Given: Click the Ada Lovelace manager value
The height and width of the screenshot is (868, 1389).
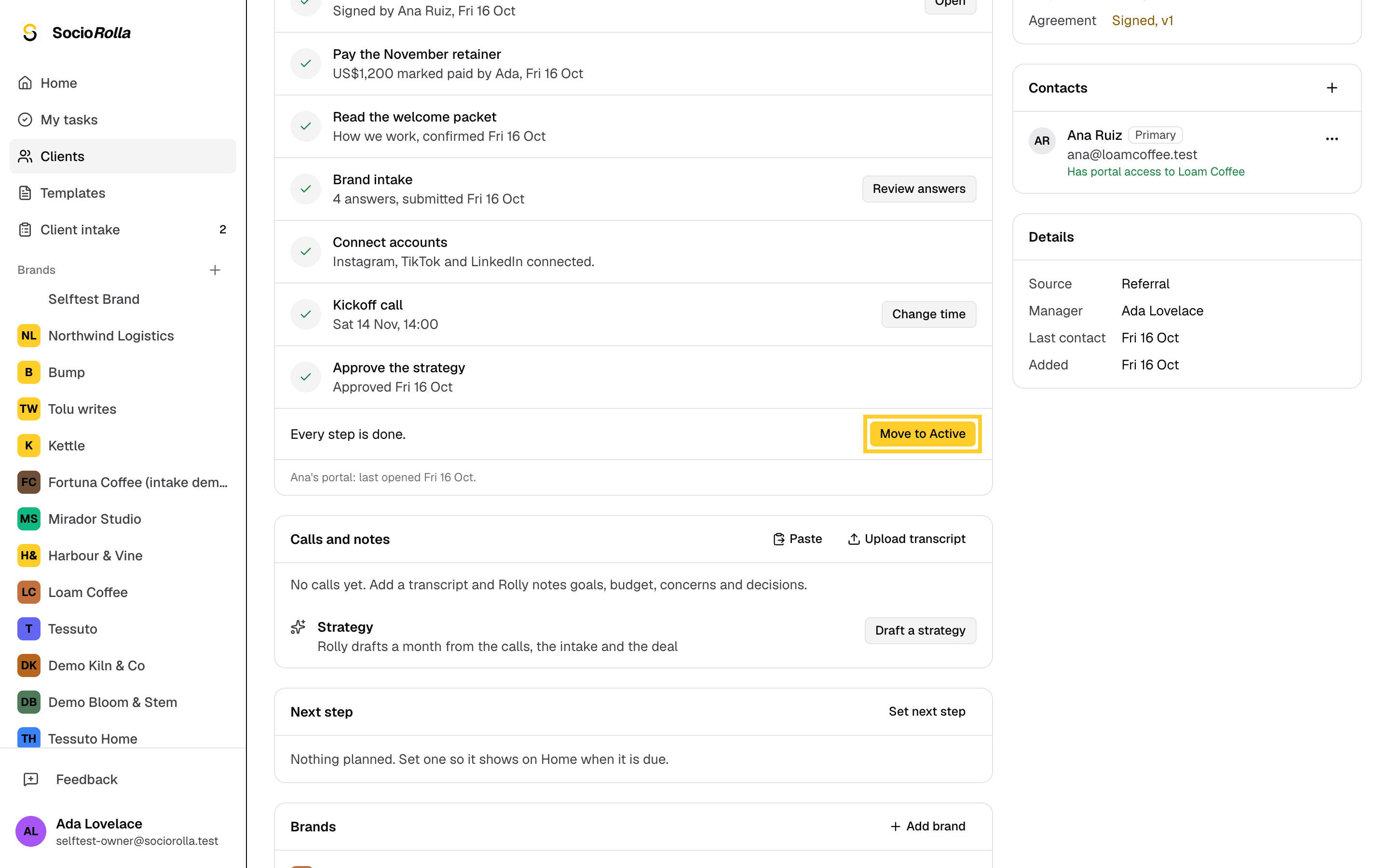Looking at the screenshot, I should pyautogui.click(x=1162, y=311).
